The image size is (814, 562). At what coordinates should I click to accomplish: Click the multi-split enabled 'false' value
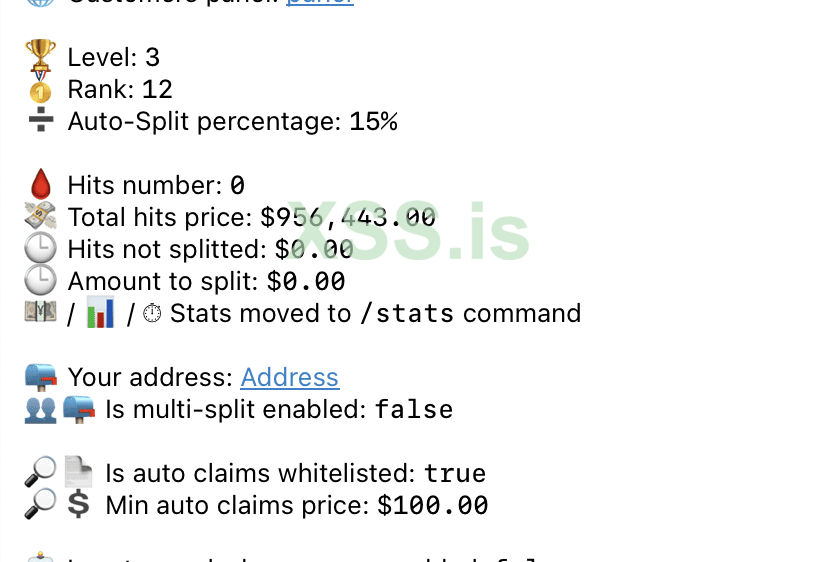pos(413,409)
